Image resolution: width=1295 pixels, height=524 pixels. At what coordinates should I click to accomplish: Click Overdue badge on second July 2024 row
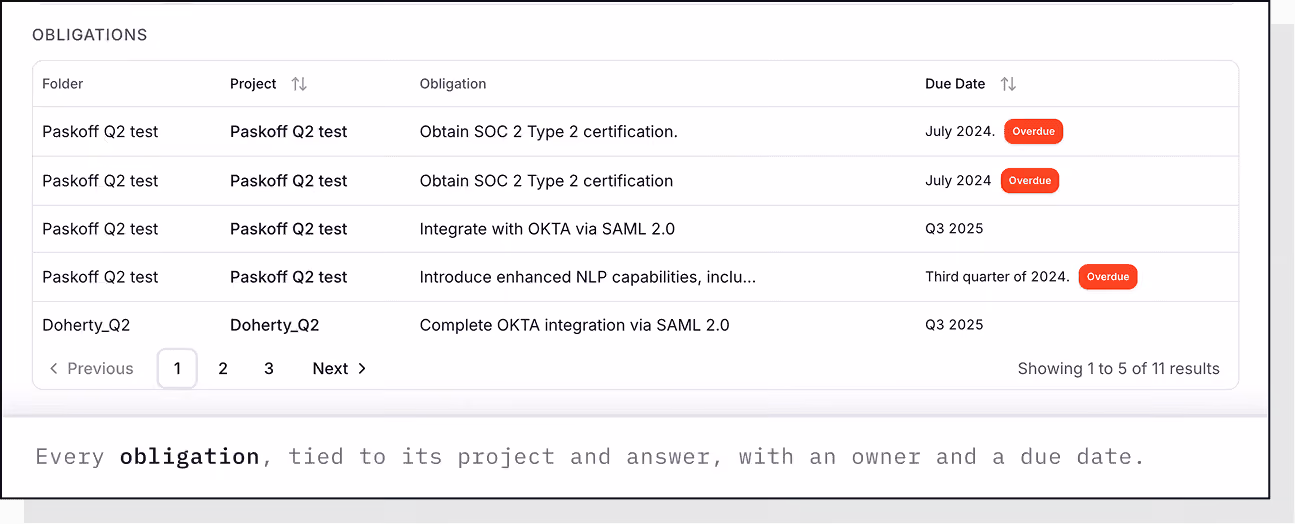pyautogui.click(x=1029, y=181)
